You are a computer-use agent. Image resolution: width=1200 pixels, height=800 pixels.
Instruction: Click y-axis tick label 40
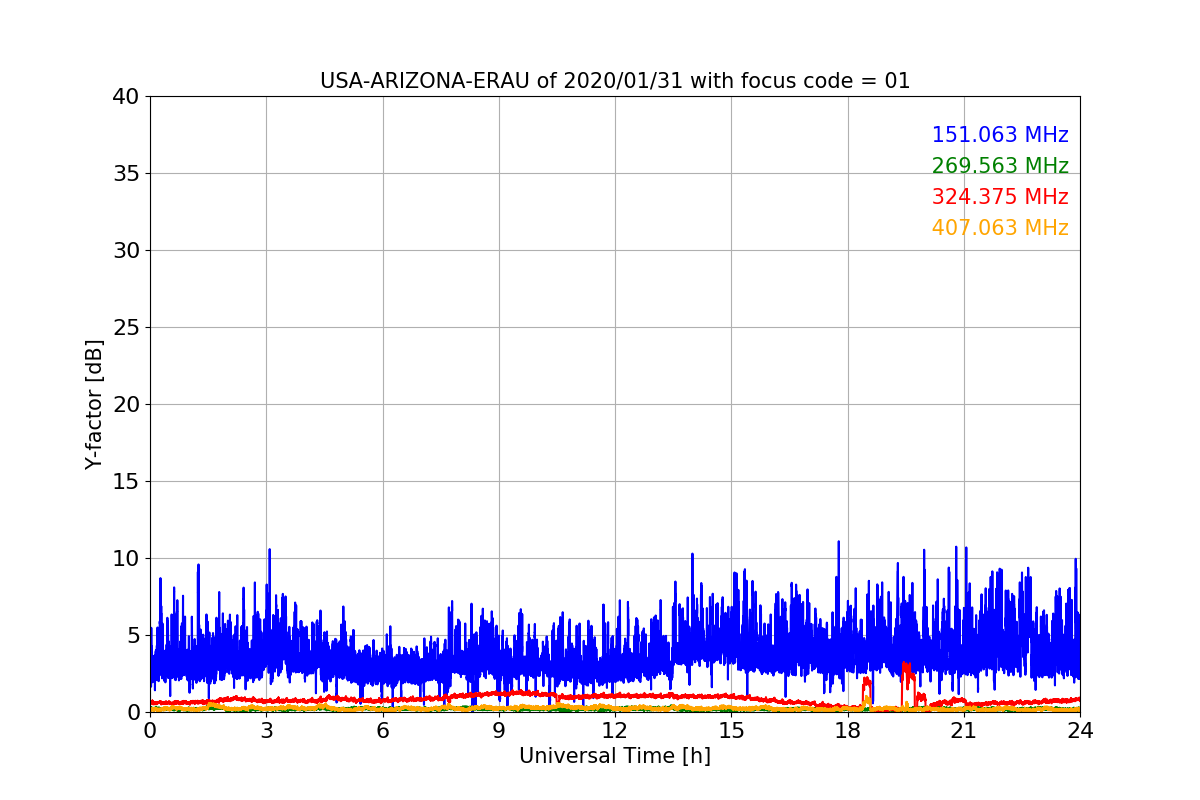[x=126, y=97]
